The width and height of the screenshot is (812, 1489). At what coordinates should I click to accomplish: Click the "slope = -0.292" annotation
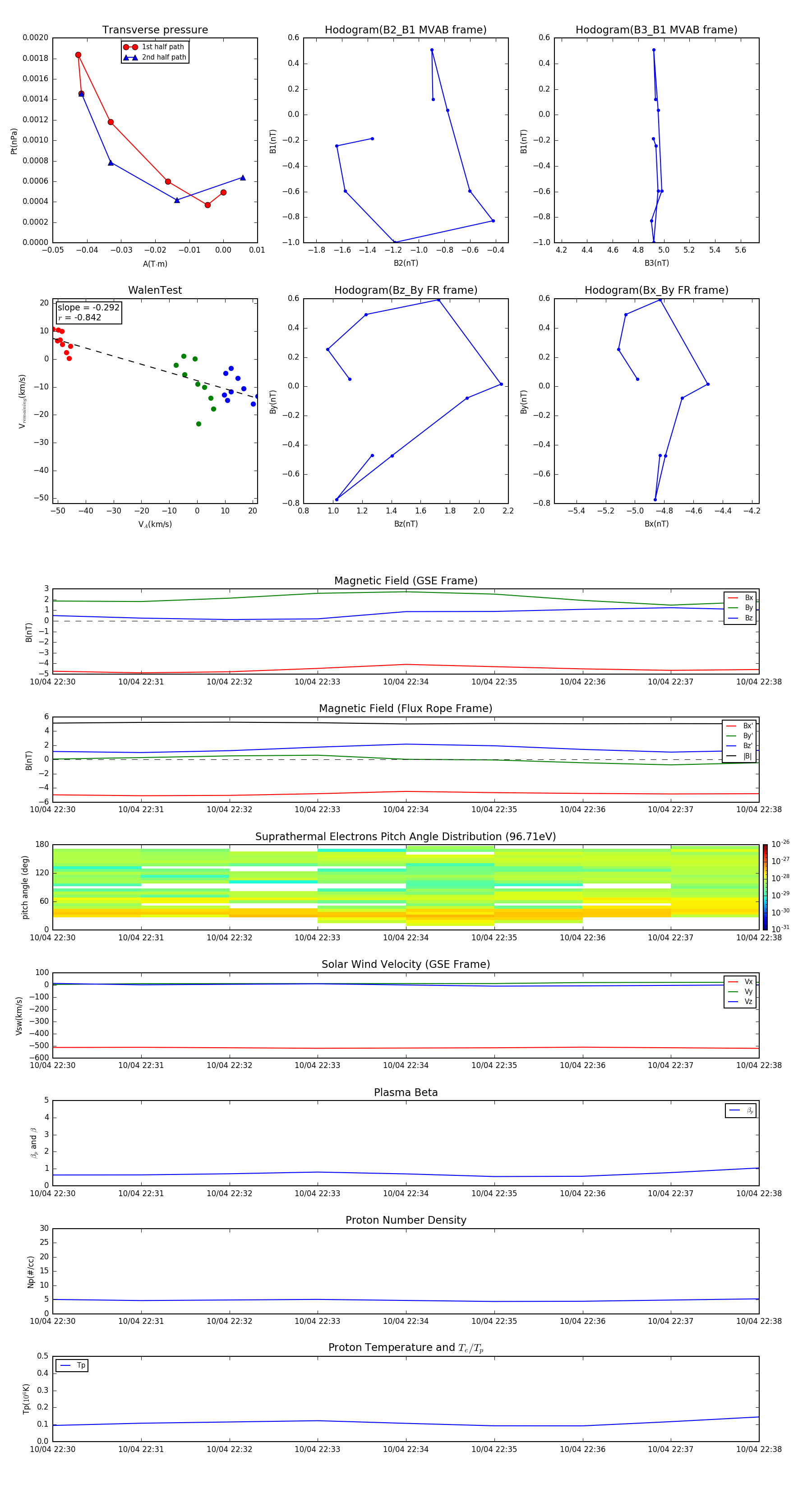pos(88,308)
